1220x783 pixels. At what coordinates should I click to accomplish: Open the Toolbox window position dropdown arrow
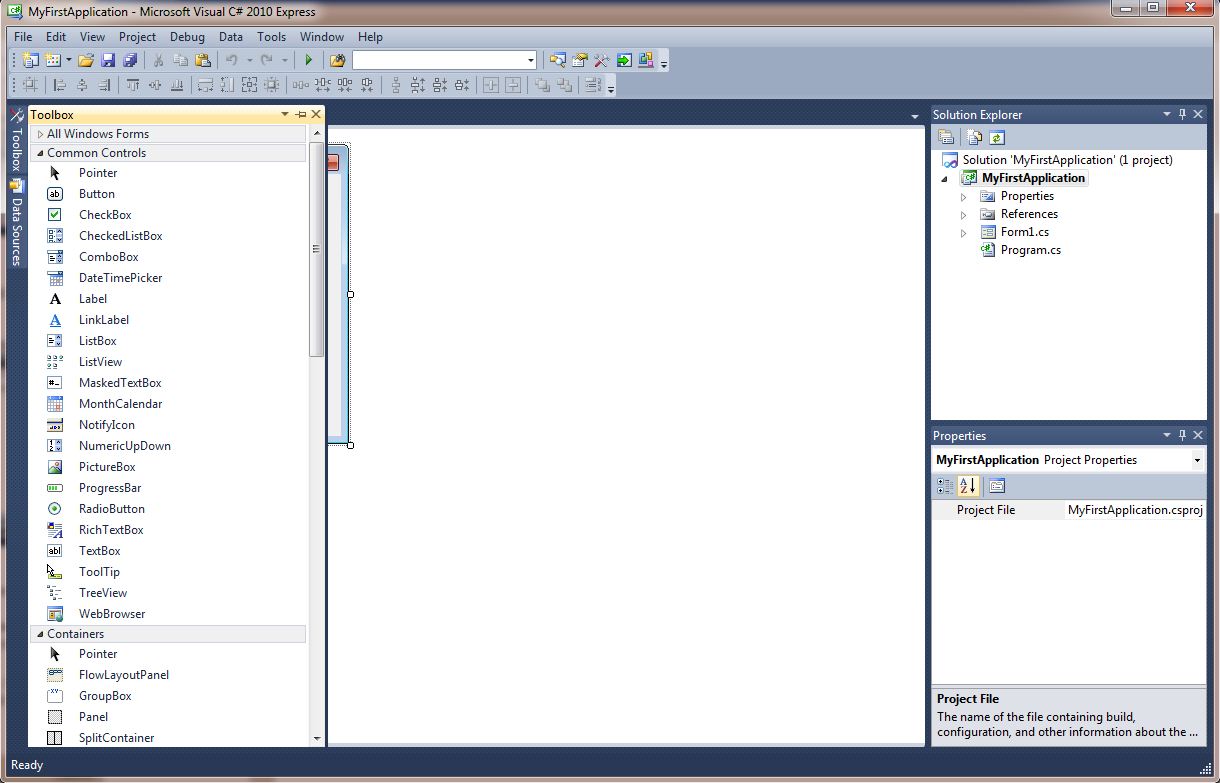tap(285, 114)
